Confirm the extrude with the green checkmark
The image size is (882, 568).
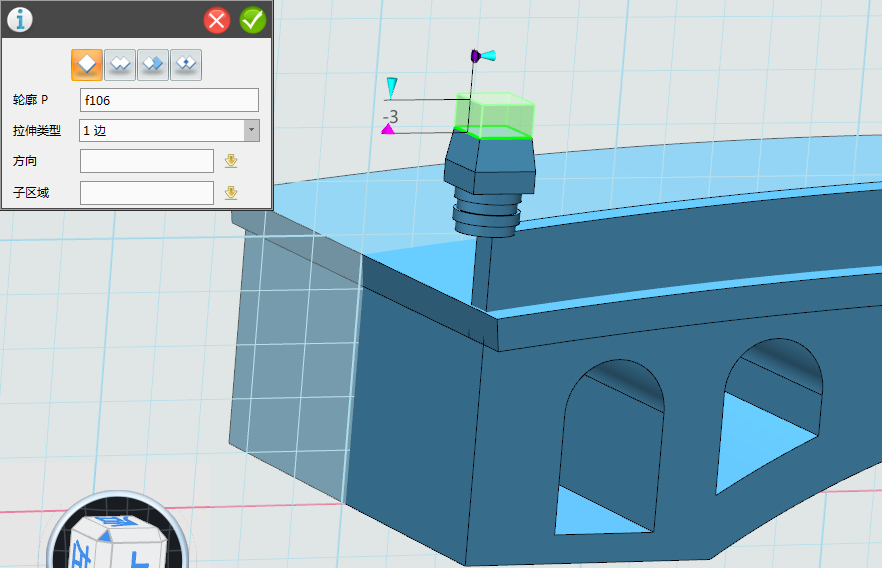tap(253, 19)
